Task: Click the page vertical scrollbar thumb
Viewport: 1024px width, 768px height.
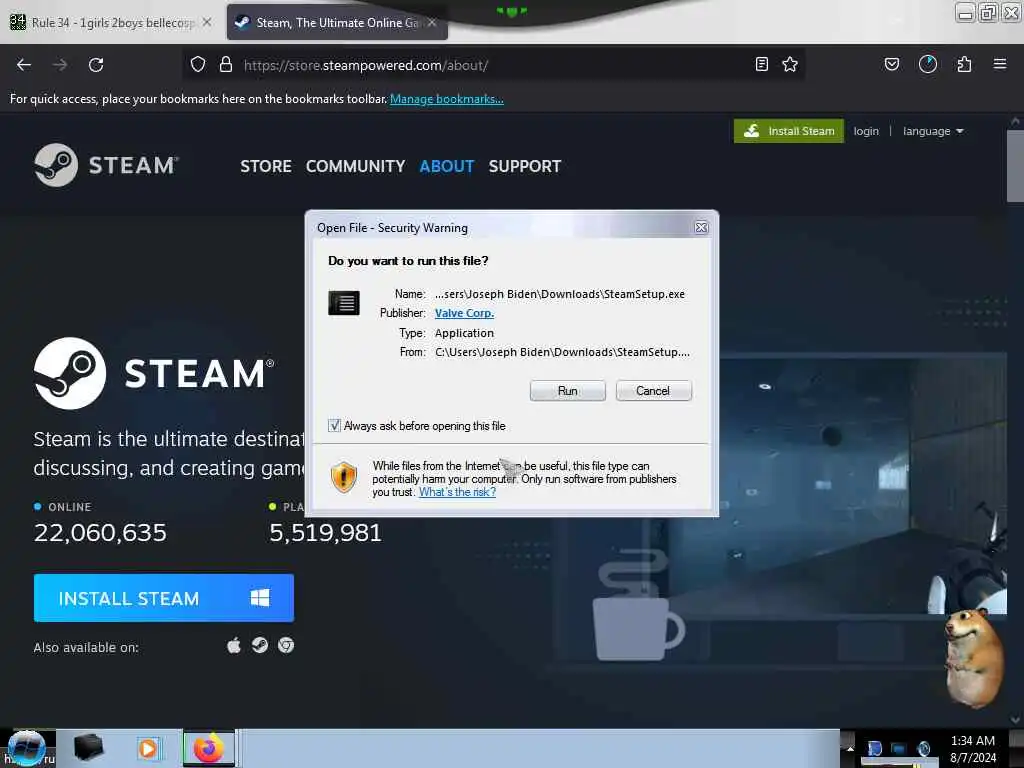Action: (1015, 166)
